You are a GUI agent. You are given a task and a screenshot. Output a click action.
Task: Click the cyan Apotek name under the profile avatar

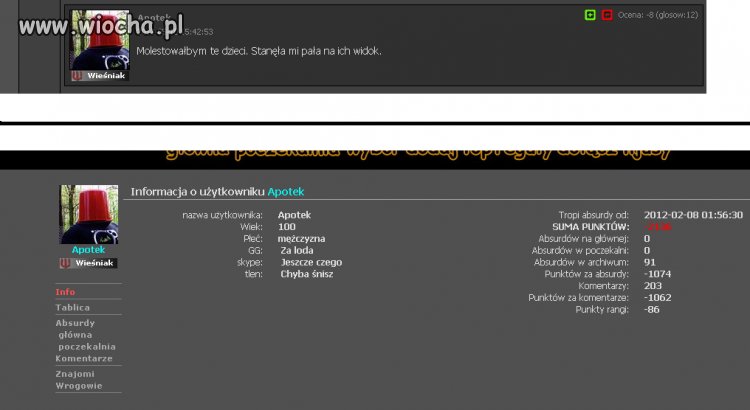88,250
